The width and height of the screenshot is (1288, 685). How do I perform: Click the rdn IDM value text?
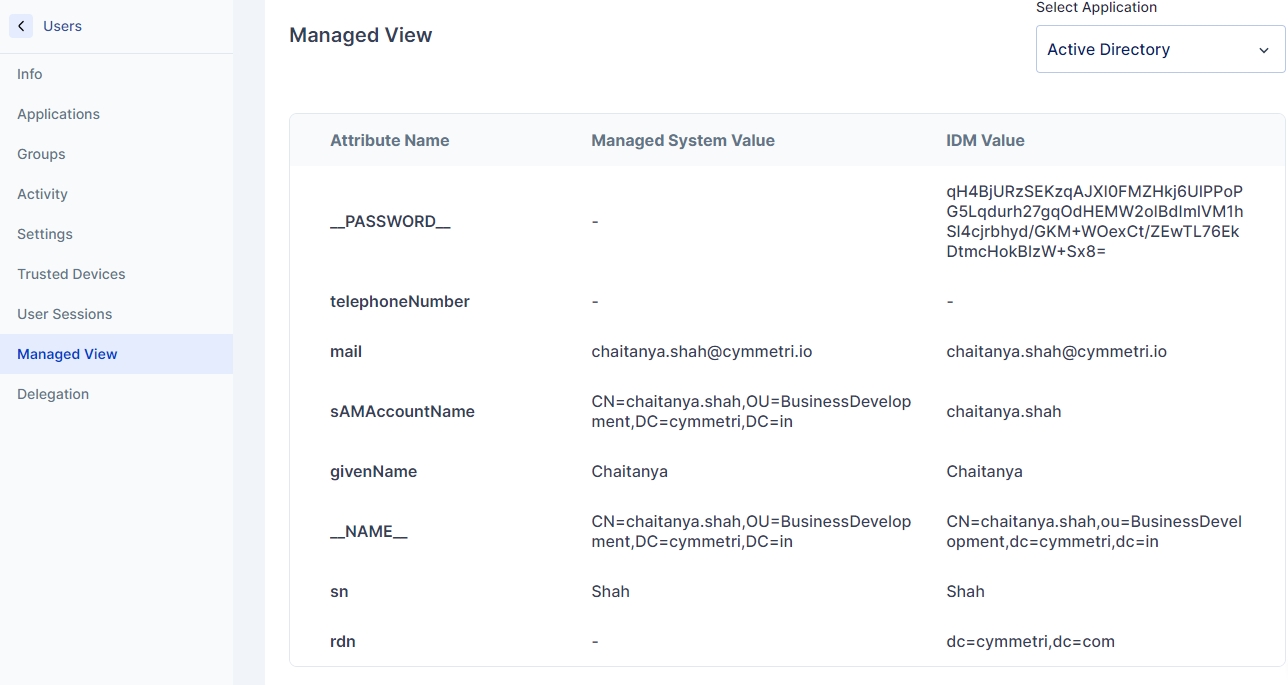click(1030, 641)
